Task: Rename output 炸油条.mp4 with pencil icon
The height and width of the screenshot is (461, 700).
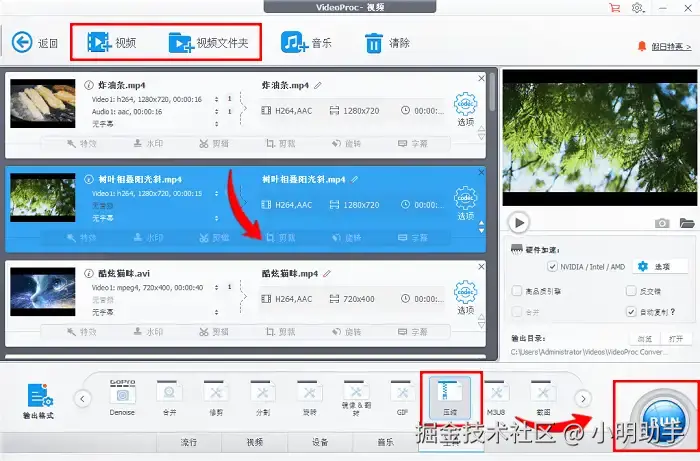Action: (317, 85)
